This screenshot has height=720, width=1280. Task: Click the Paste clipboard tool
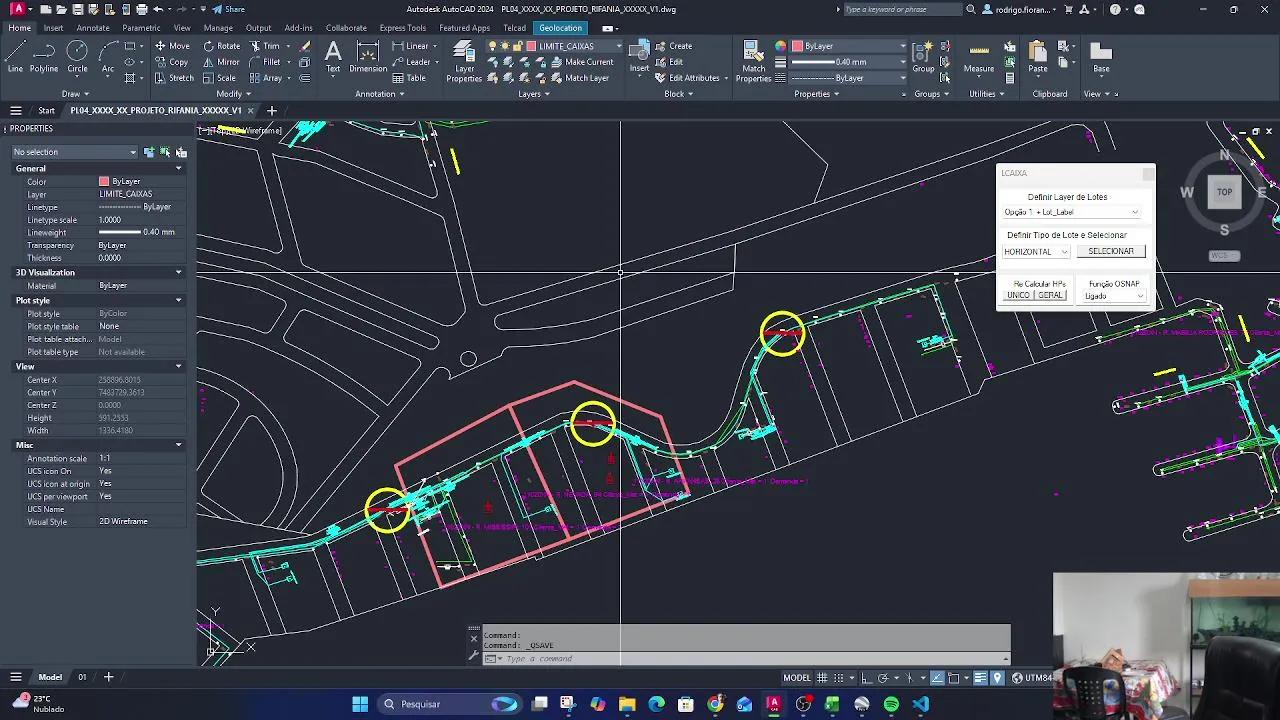pos(1038,58)
